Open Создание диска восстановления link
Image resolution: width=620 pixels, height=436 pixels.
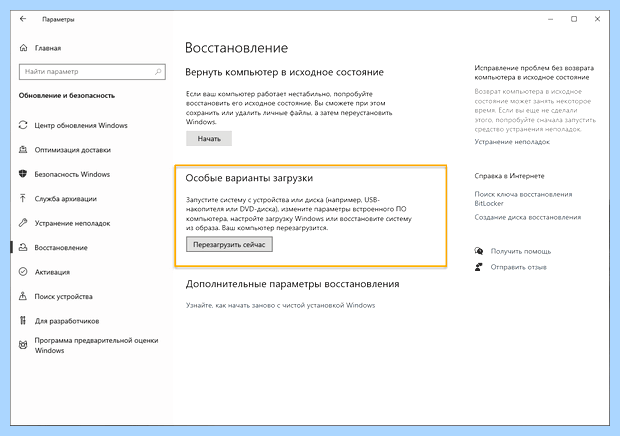pos(527,217)
